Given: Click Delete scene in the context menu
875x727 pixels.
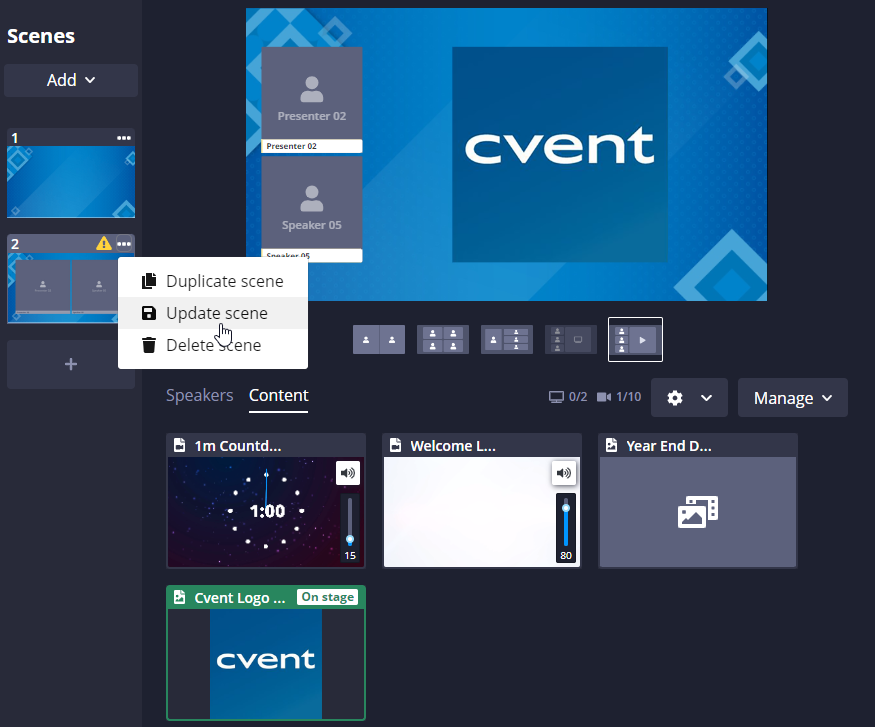Looking at the screenshot, I should (213, 345).
